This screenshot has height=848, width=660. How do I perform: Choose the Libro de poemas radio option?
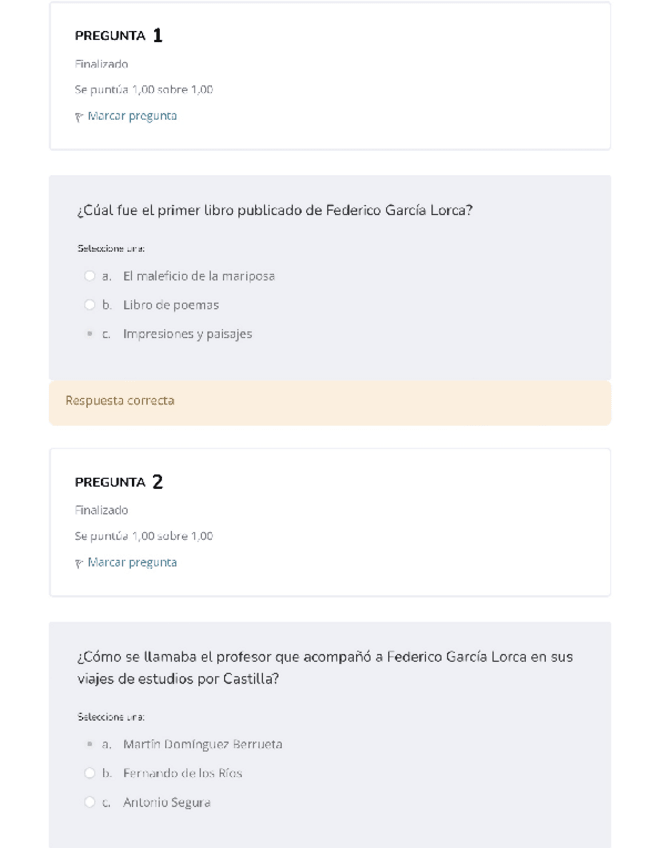click(x=90, y=305)
